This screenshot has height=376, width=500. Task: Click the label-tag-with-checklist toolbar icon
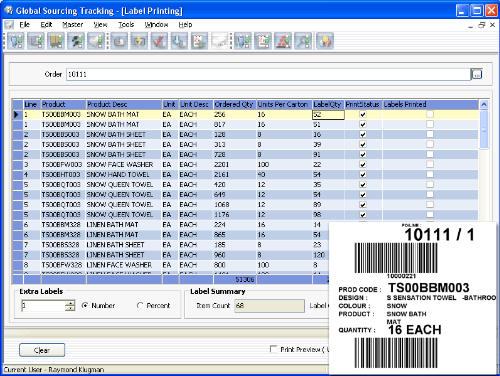pyautogui.click(x=96, y=41)
